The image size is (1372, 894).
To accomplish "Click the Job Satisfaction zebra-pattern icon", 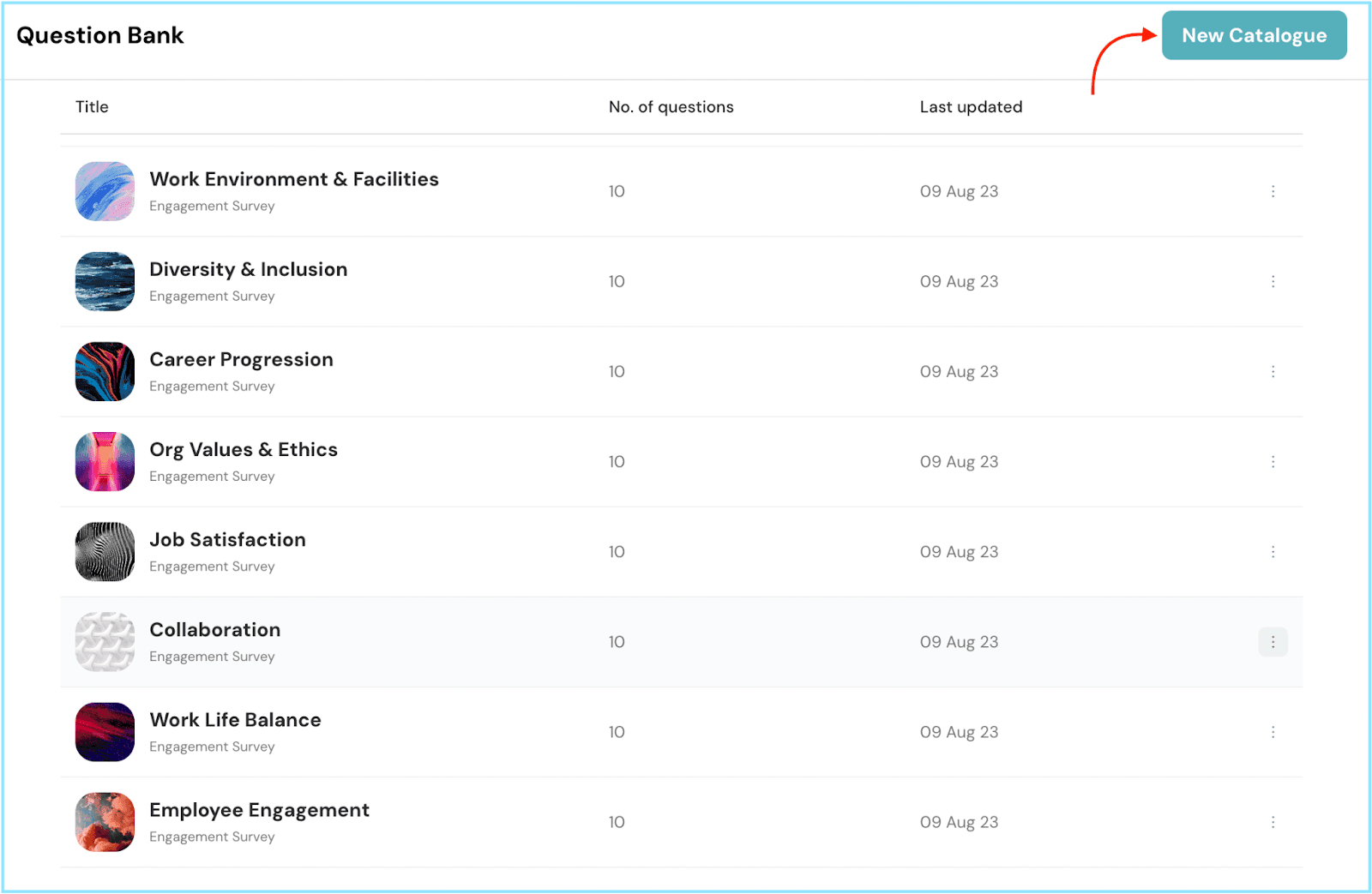I will (x=105, y=552).
